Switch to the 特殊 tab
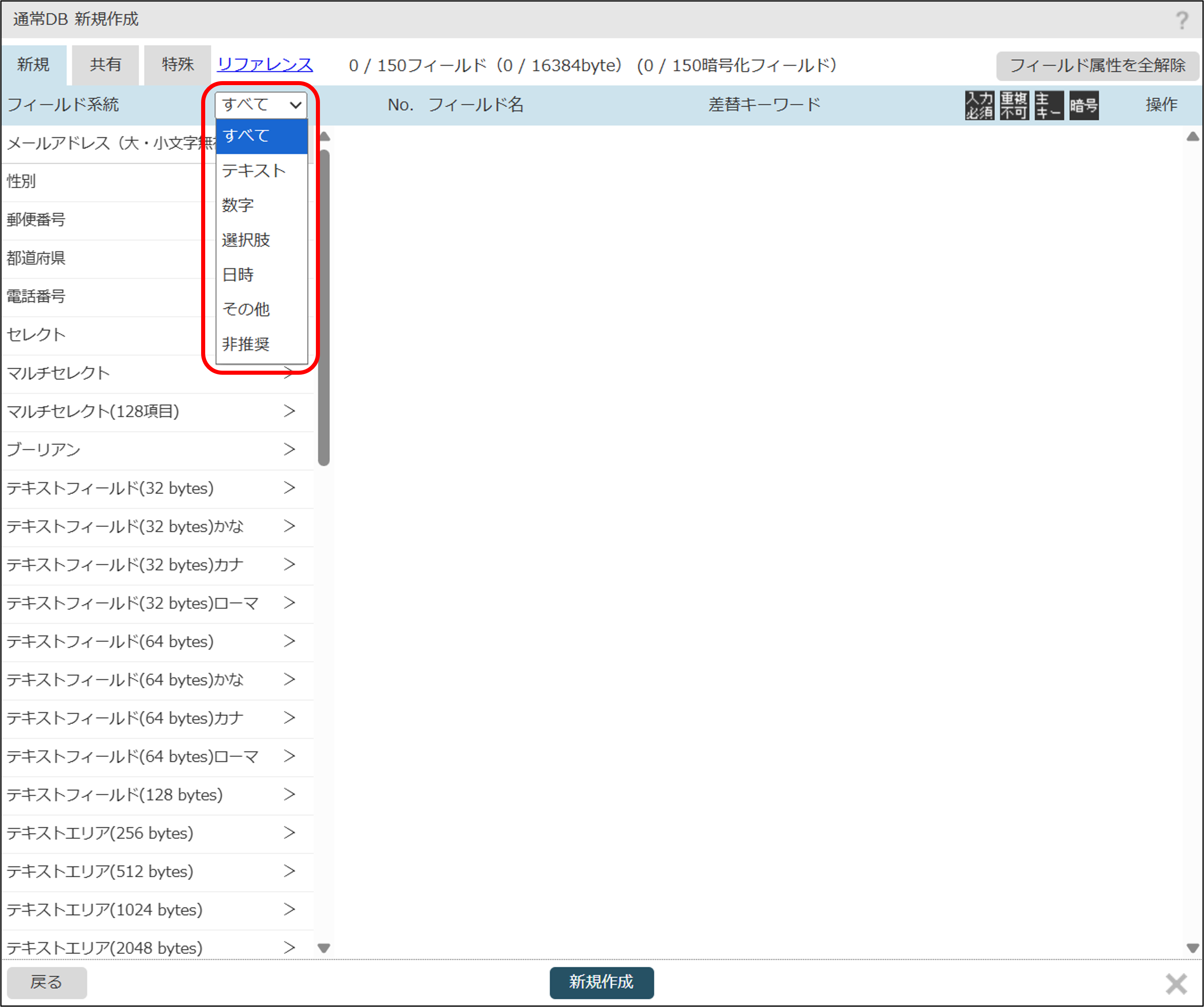Viewport: 1204px width, 1007px height. pos(177,65)
